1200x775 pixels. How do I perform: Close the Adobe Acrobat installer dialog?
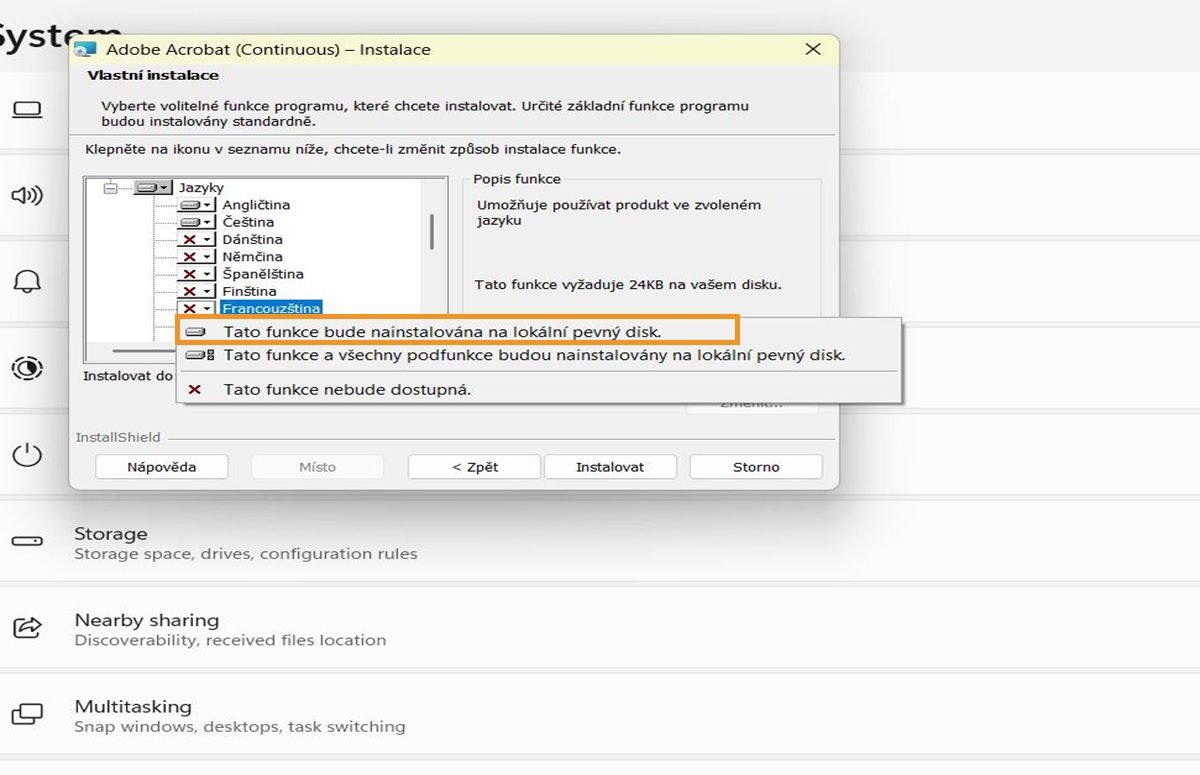pos(813,49)
